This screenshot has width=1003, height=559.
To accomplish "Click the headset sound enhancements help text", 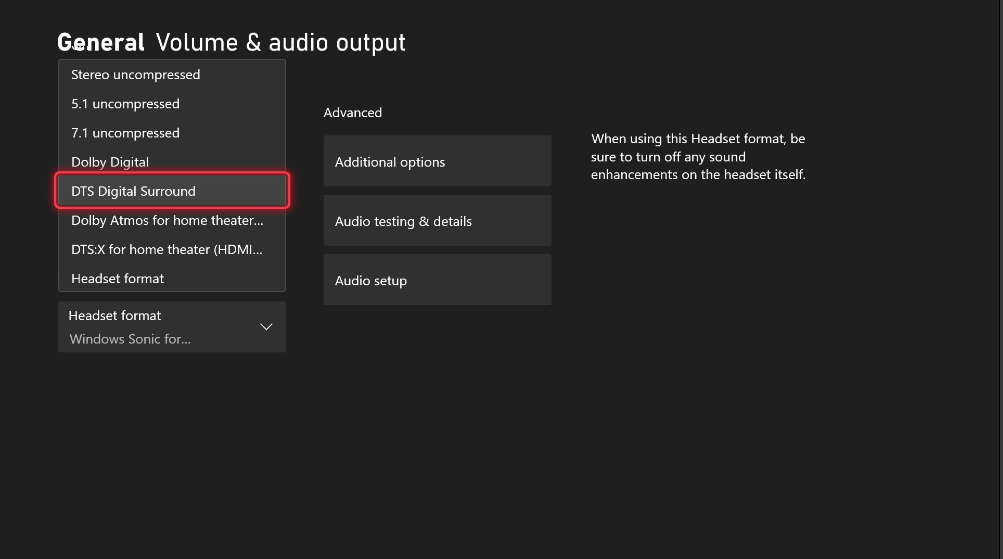I will [698, 157].
